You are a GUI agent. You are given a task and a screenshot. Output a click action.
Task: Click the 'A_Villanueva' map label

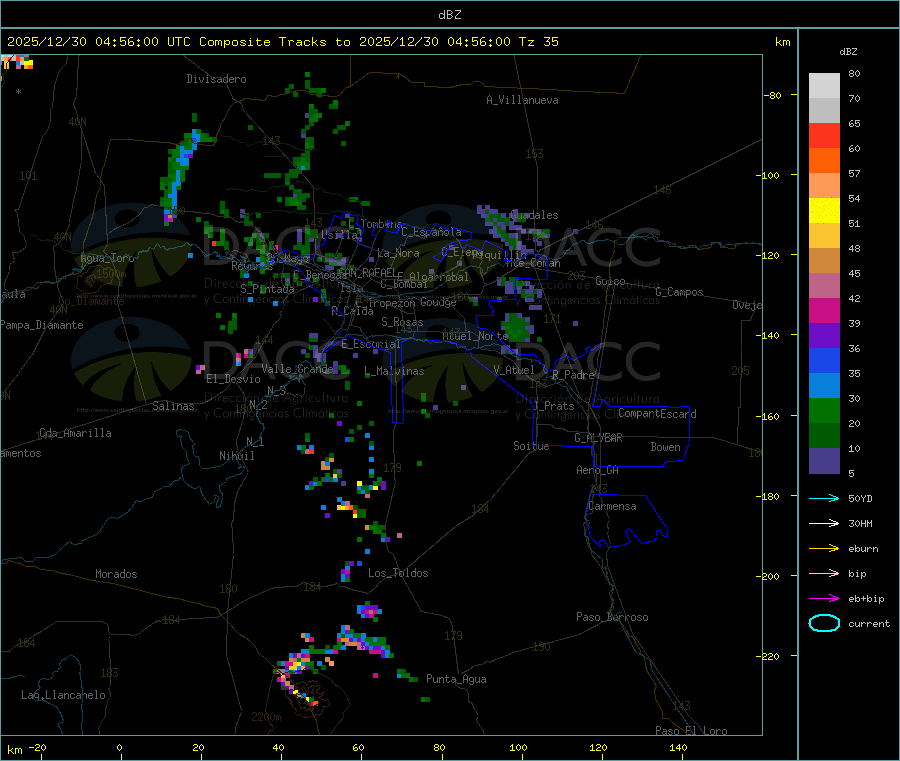[x=522, y=100]
